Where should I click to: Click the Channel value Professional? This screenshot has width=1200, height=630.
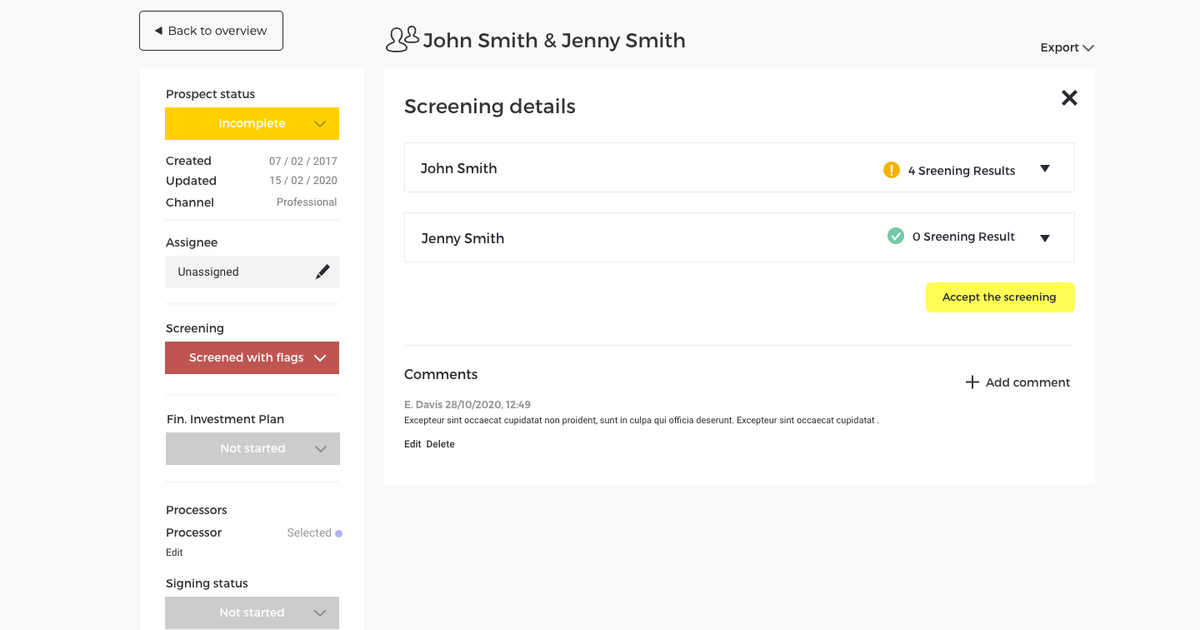pos(307,202)
